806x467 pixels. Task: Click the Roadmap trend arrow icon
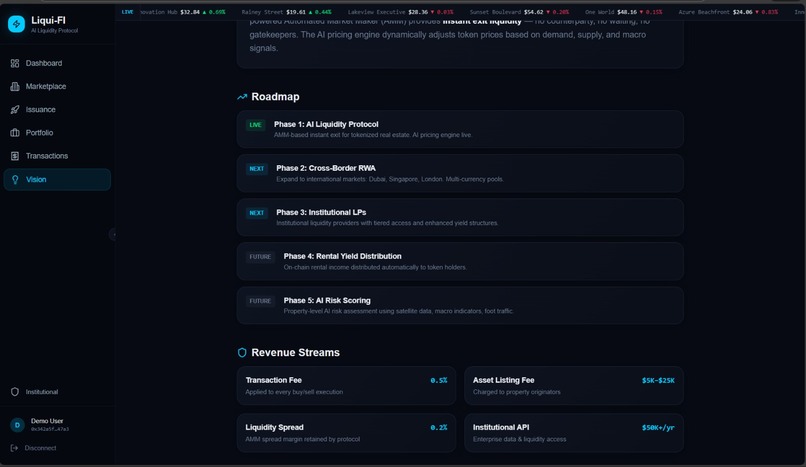point(242,97)
